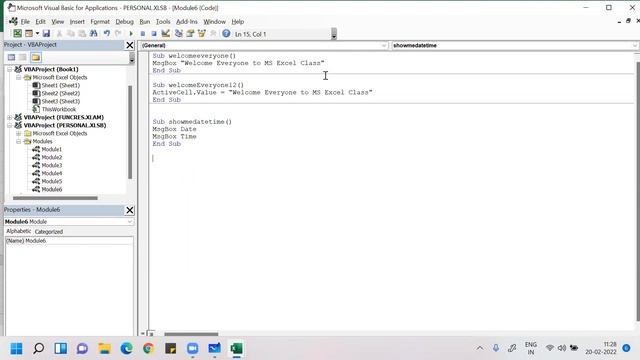This screenshot has height=360, width=640.
Task: Click View Object icon in Project pane
Action: click(x=23, y=58)
